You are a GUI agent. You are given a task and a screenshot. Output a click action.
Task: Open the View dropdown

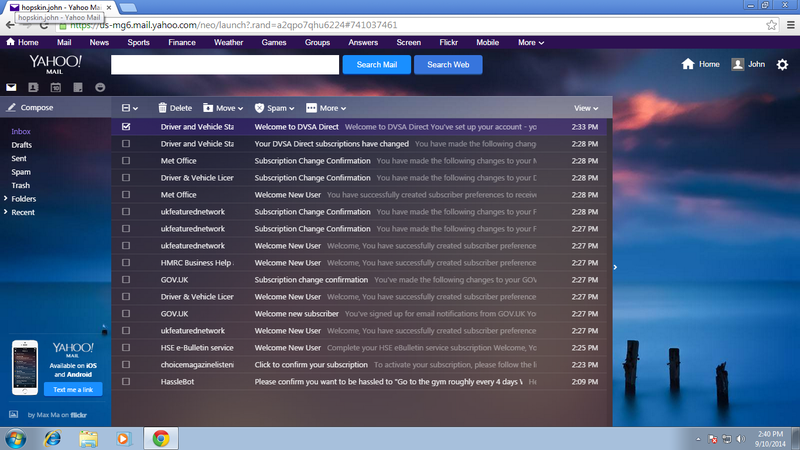tap(586, 108)
